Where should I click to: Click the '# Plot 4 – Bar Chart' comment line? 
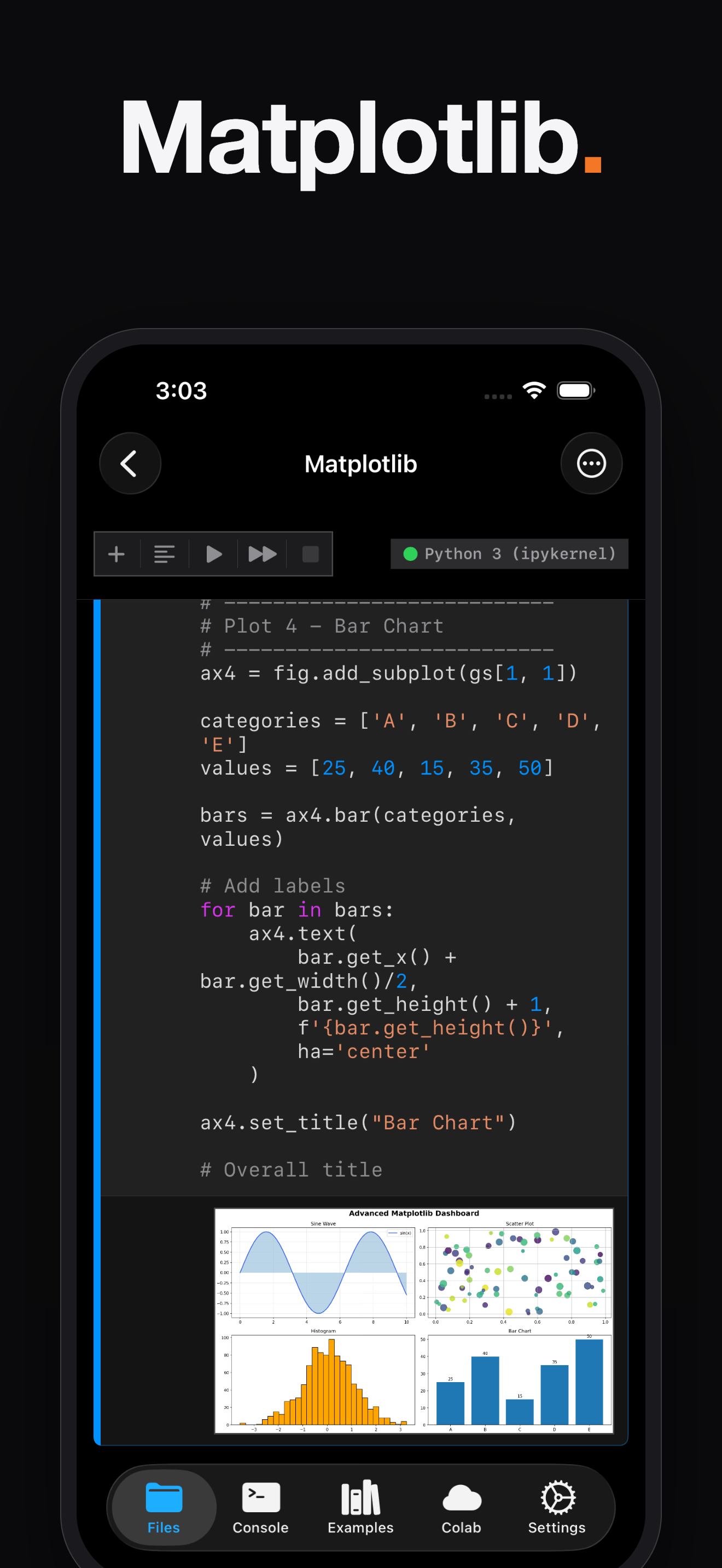pyautogui.click(x=322, y=626)
